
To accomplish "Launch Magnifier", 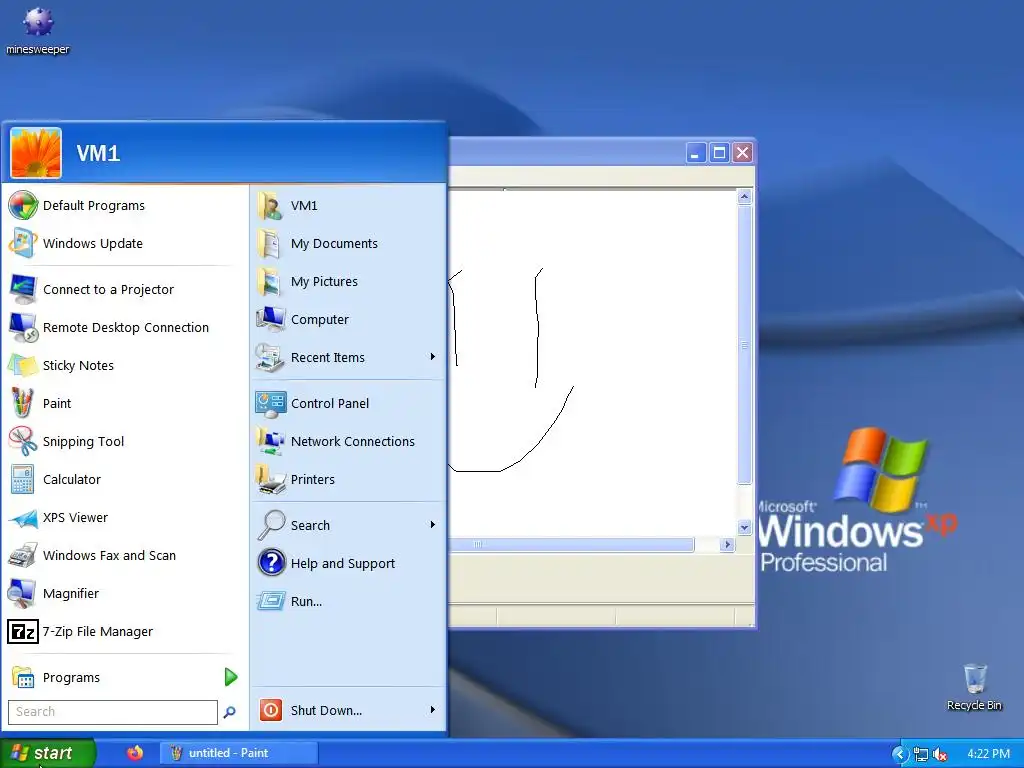I will click(x=124, y=594).
